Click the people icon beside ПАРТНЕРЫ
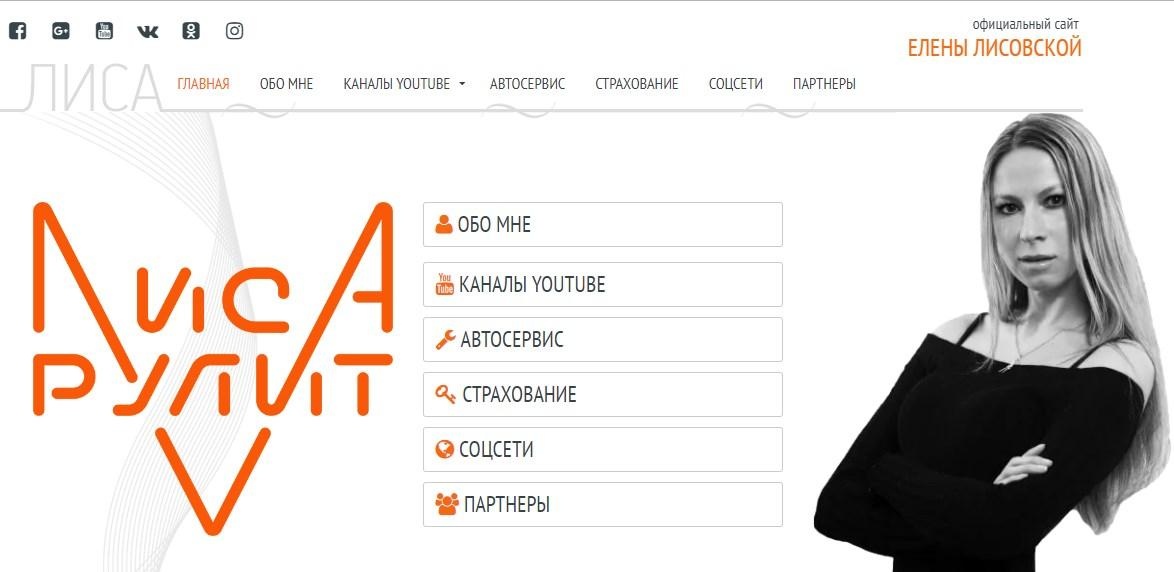Viewport: 1174px width, 572px height. [447, 504]
